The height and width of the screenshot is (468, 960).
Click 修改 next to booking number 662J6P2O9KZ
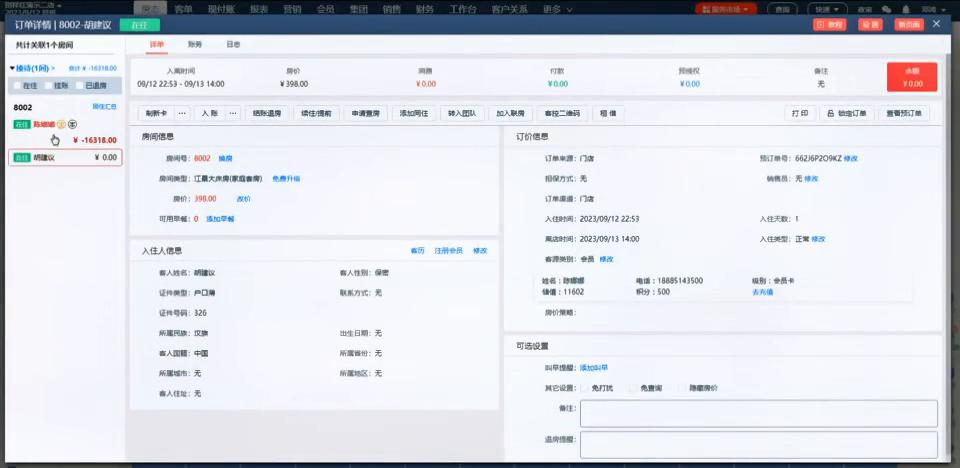[850, 159]
